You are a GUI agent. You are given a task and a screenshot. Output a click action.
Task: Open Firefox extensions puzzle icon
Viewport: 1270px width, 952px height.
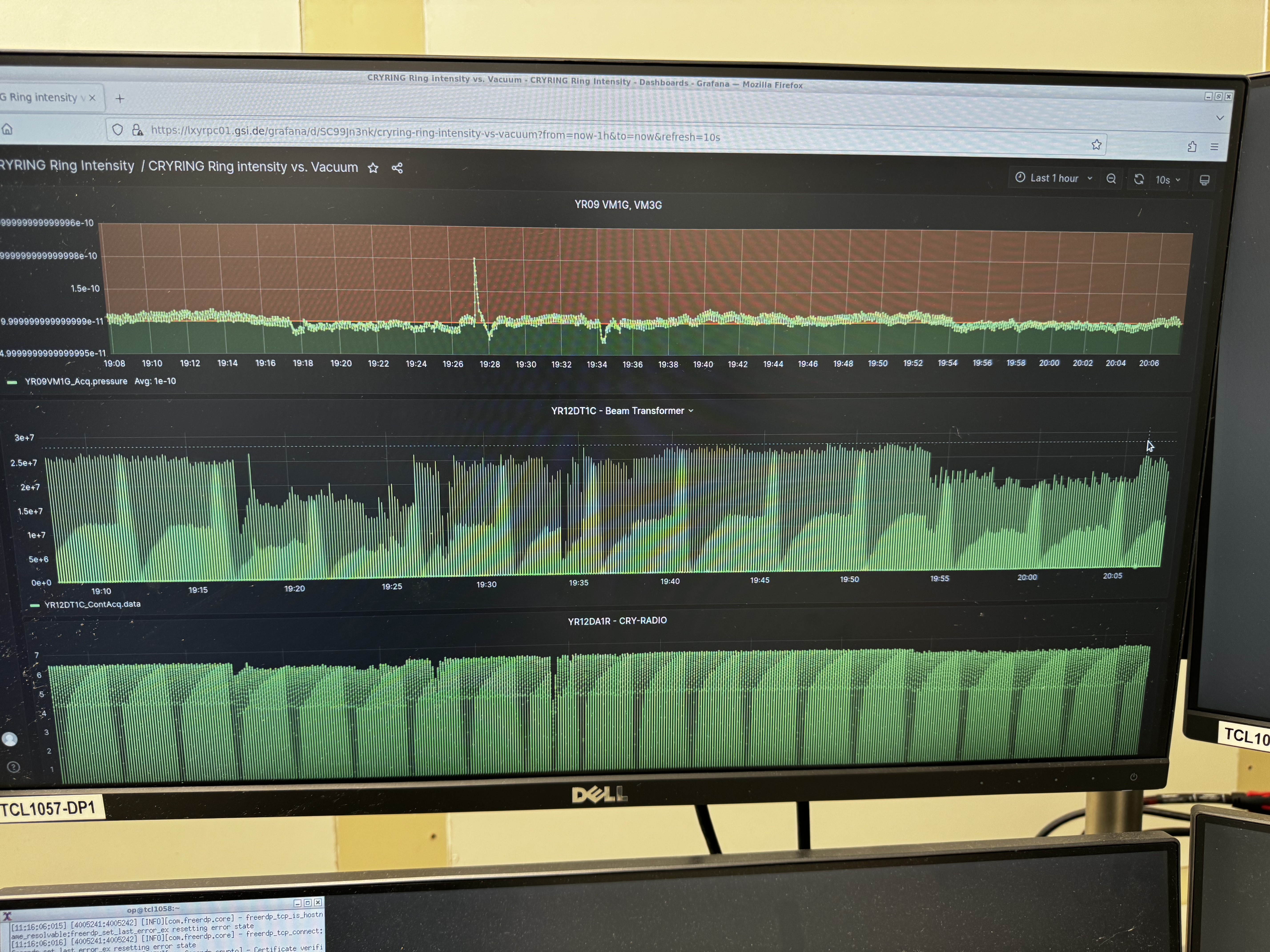tap(1192, 147)
